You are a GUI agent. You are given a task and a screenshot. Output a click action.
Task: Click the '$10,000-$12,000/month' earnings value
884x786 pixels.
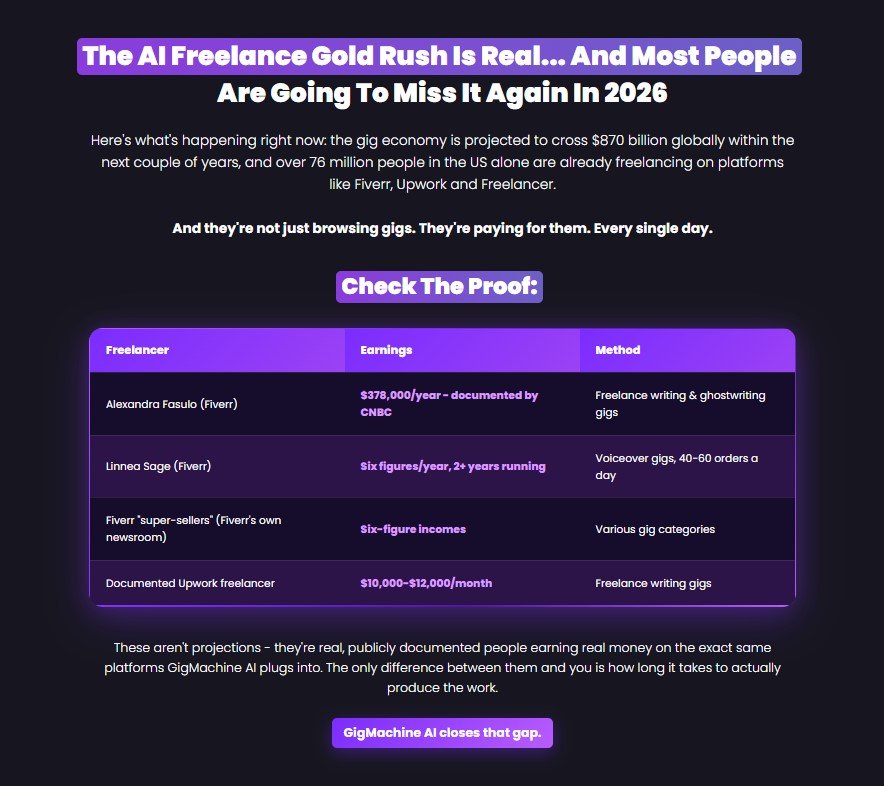click(x=426, y=583)
